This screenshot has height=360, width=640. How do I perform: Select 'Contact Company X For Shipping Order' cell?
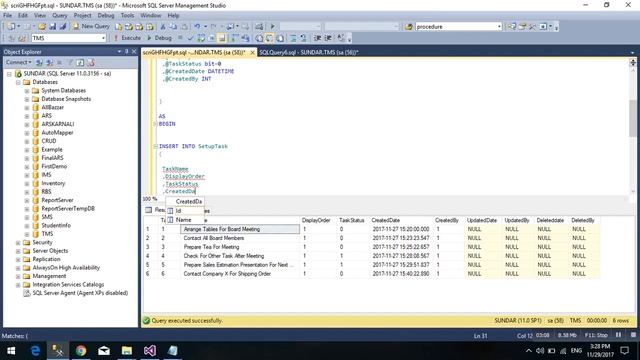(240, 274)
